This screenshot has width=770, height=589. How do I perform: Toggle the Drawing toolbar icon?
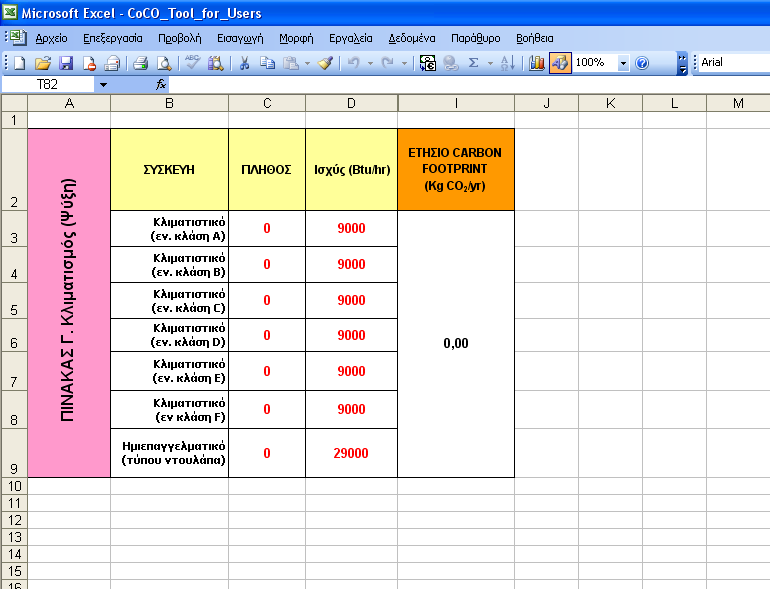tap(560, 63)
